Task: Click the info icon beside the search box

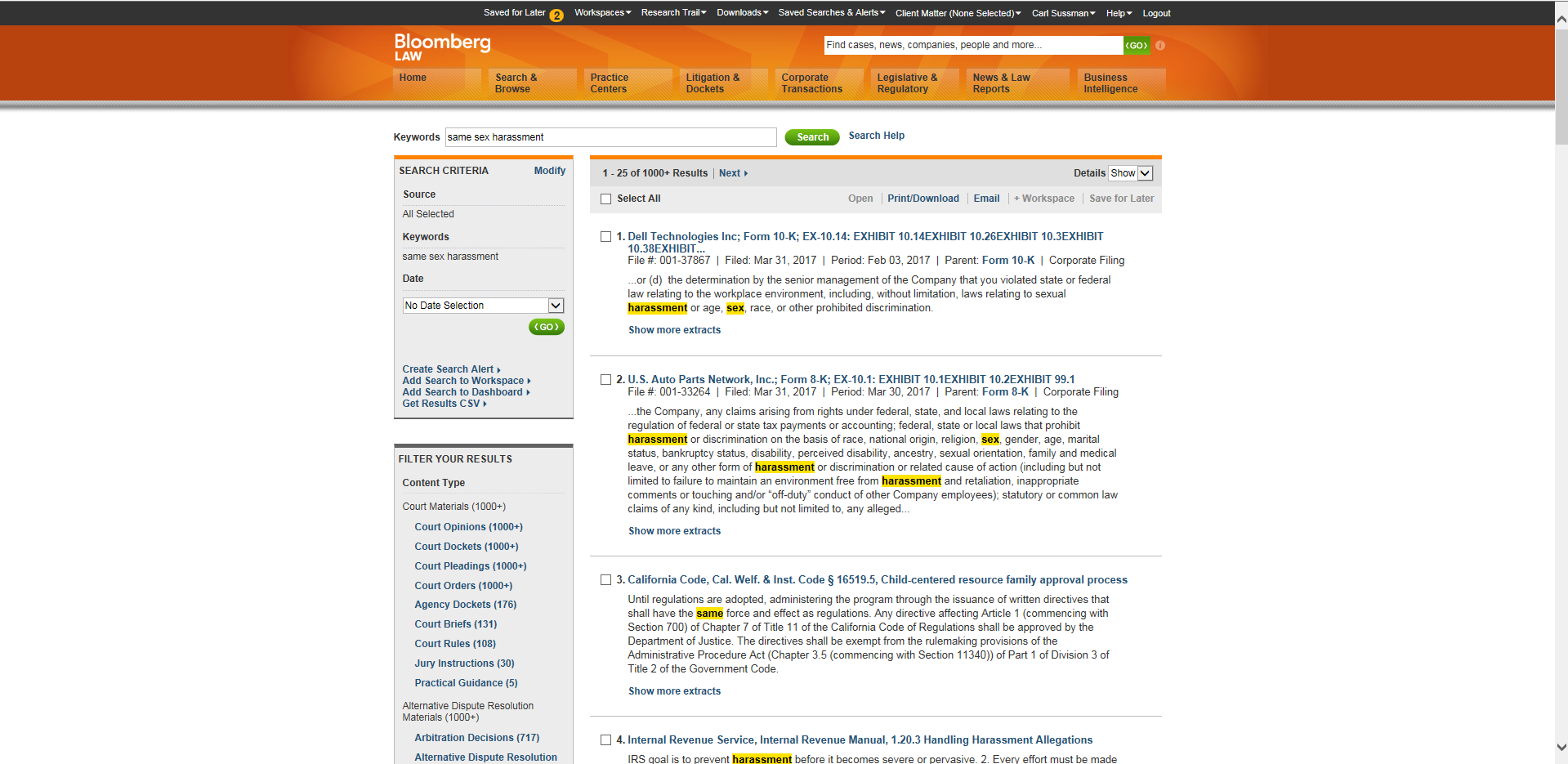Action: (x=1159, y=46)
